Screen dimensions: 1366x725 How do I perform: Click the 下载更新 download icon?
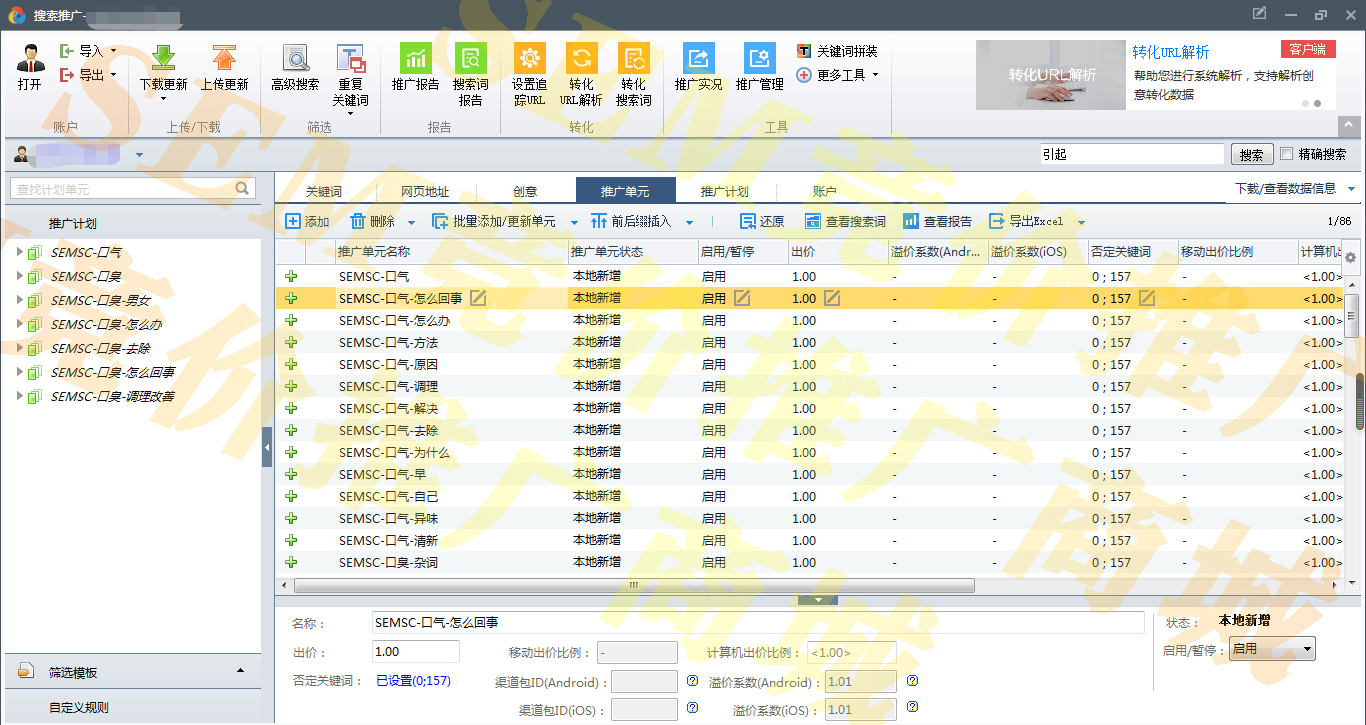163,59
